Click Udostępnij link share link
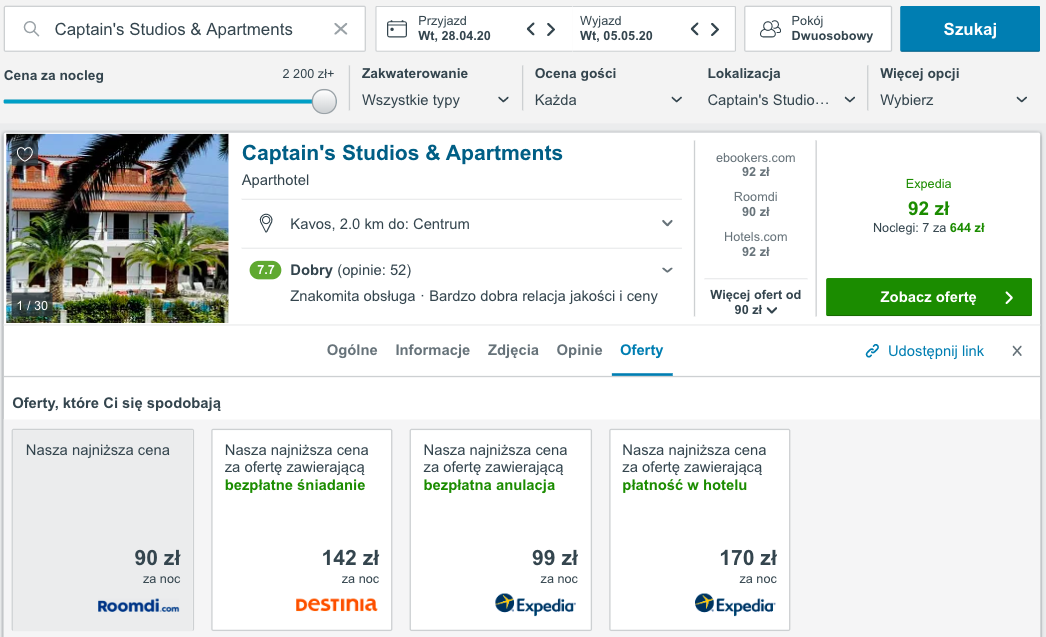 (x=925, y=351)
